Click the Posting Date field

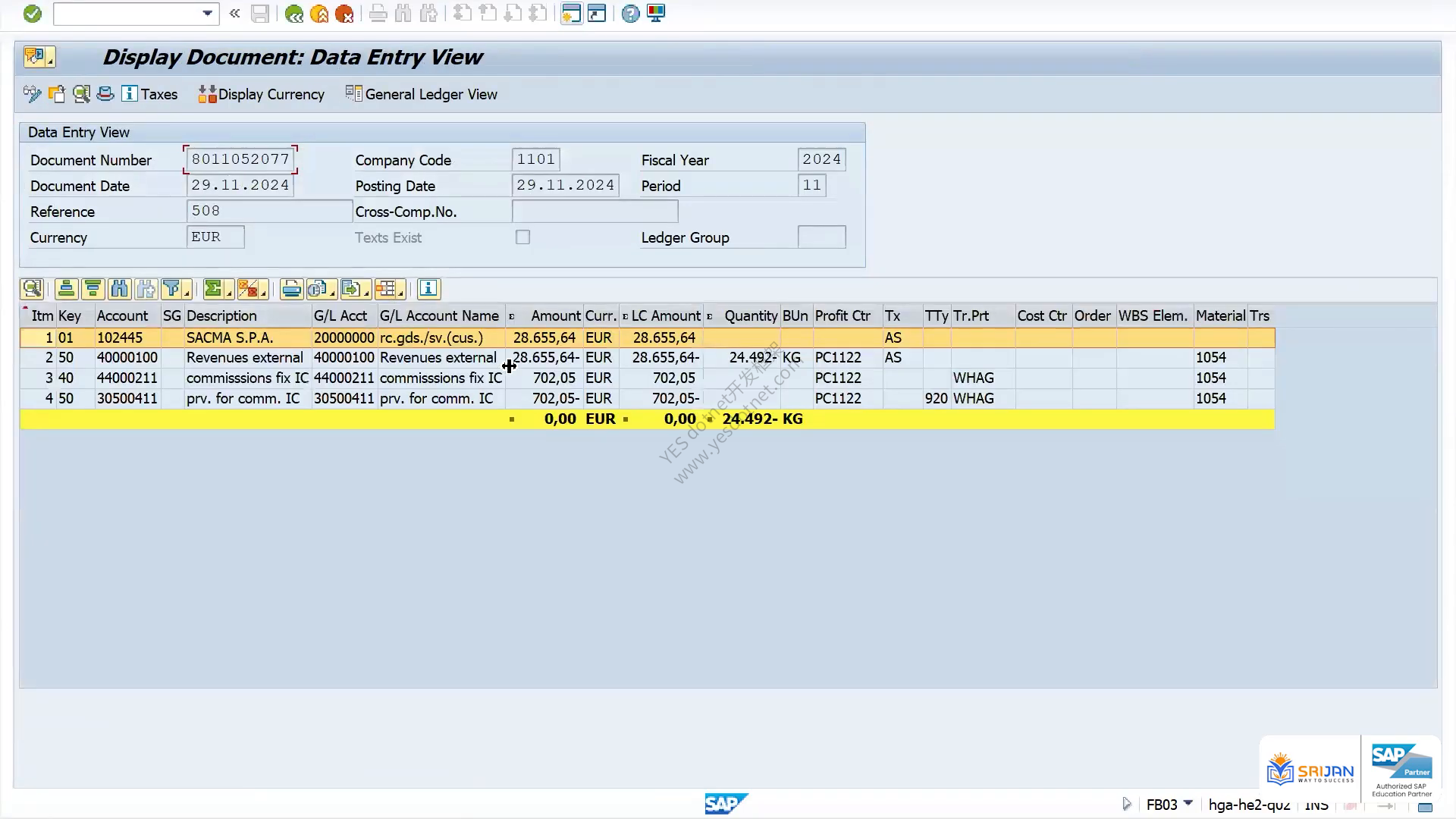click(x=566, y=185)
